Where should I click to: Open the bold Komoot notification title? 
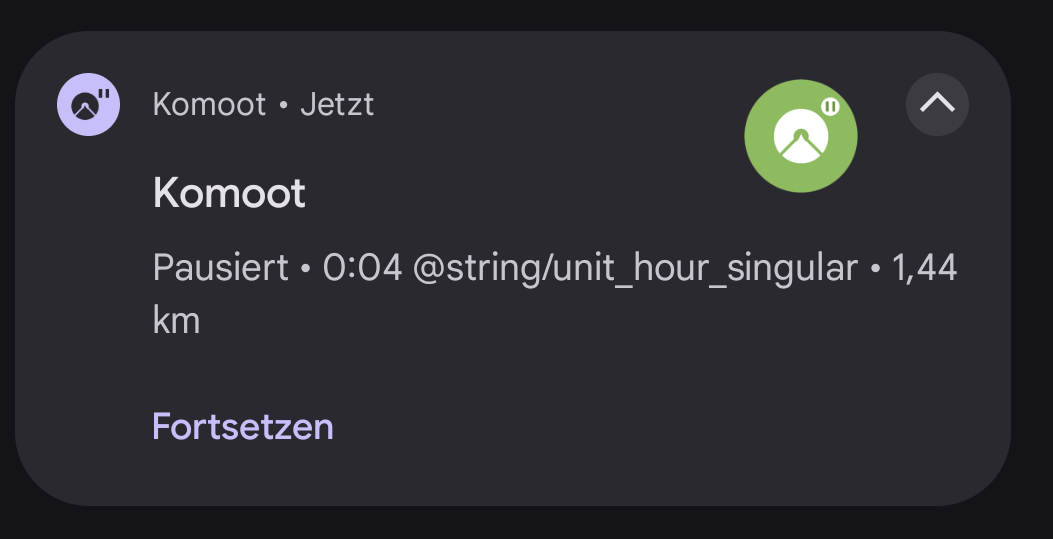point(229,193)
